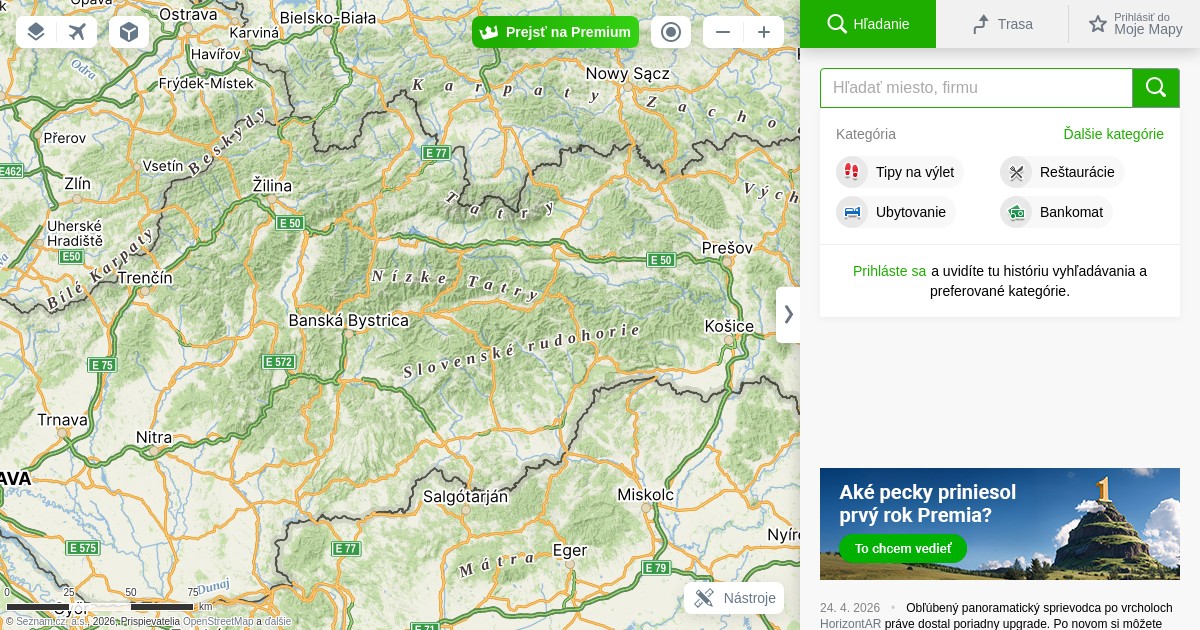Open Moje Mapy login tab
This screenshot has width=1200, height=630.
1135,24
